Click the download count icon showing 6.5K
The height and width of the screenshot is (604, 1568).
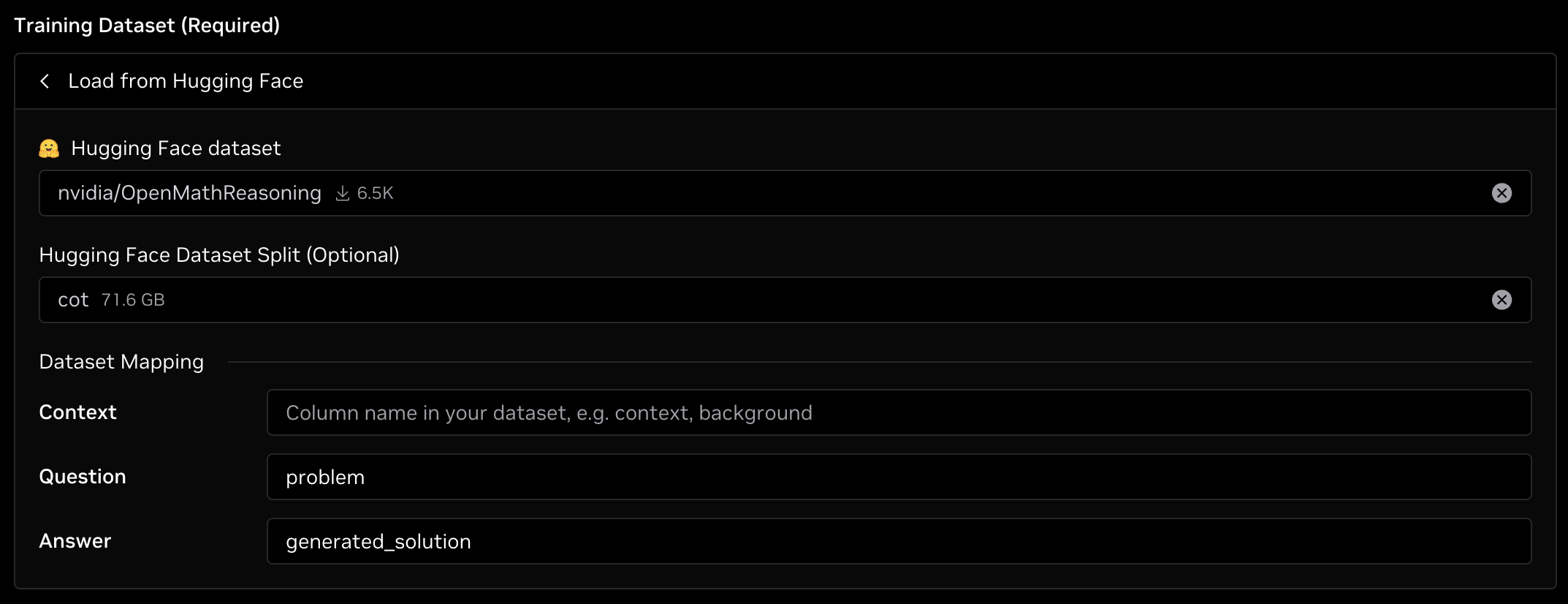coord(342,193)
